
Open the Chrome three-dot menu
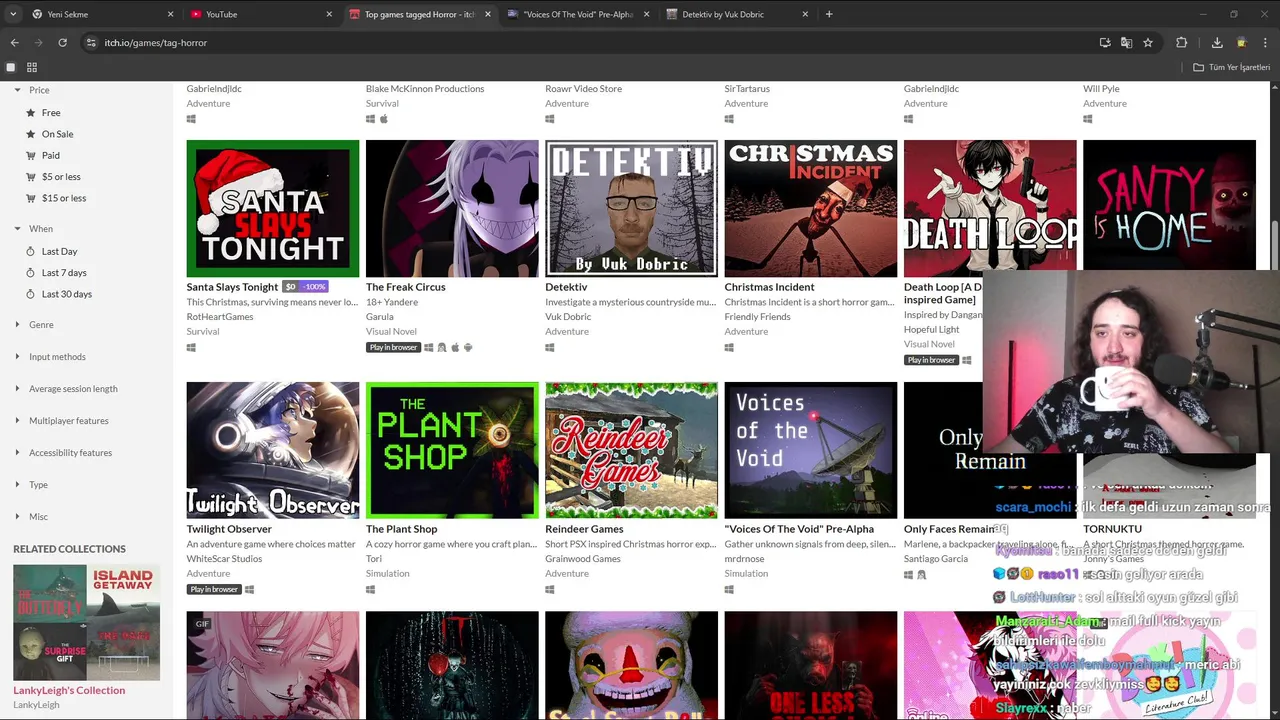[1265, 43]
